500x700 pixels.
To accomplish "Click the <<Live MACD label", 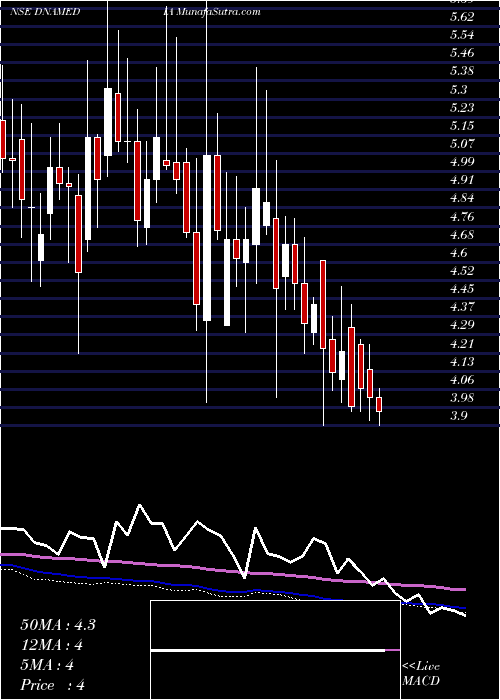I will [x=421, y=674].
